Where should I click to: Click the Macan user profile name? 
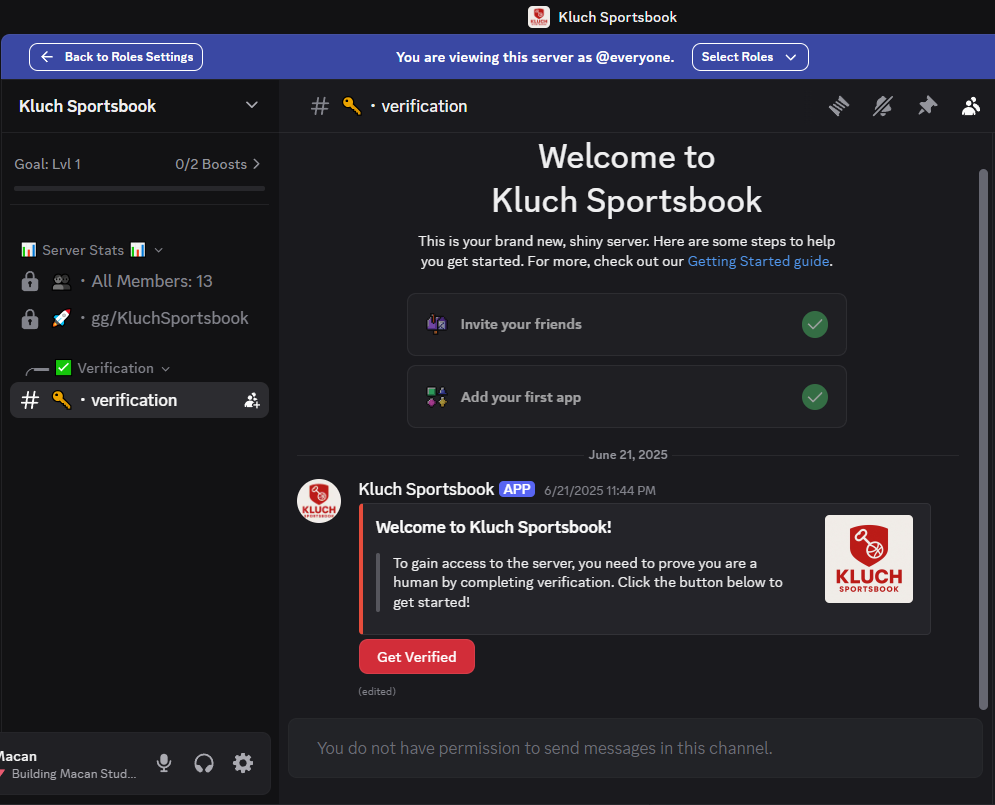pos(18,756)
